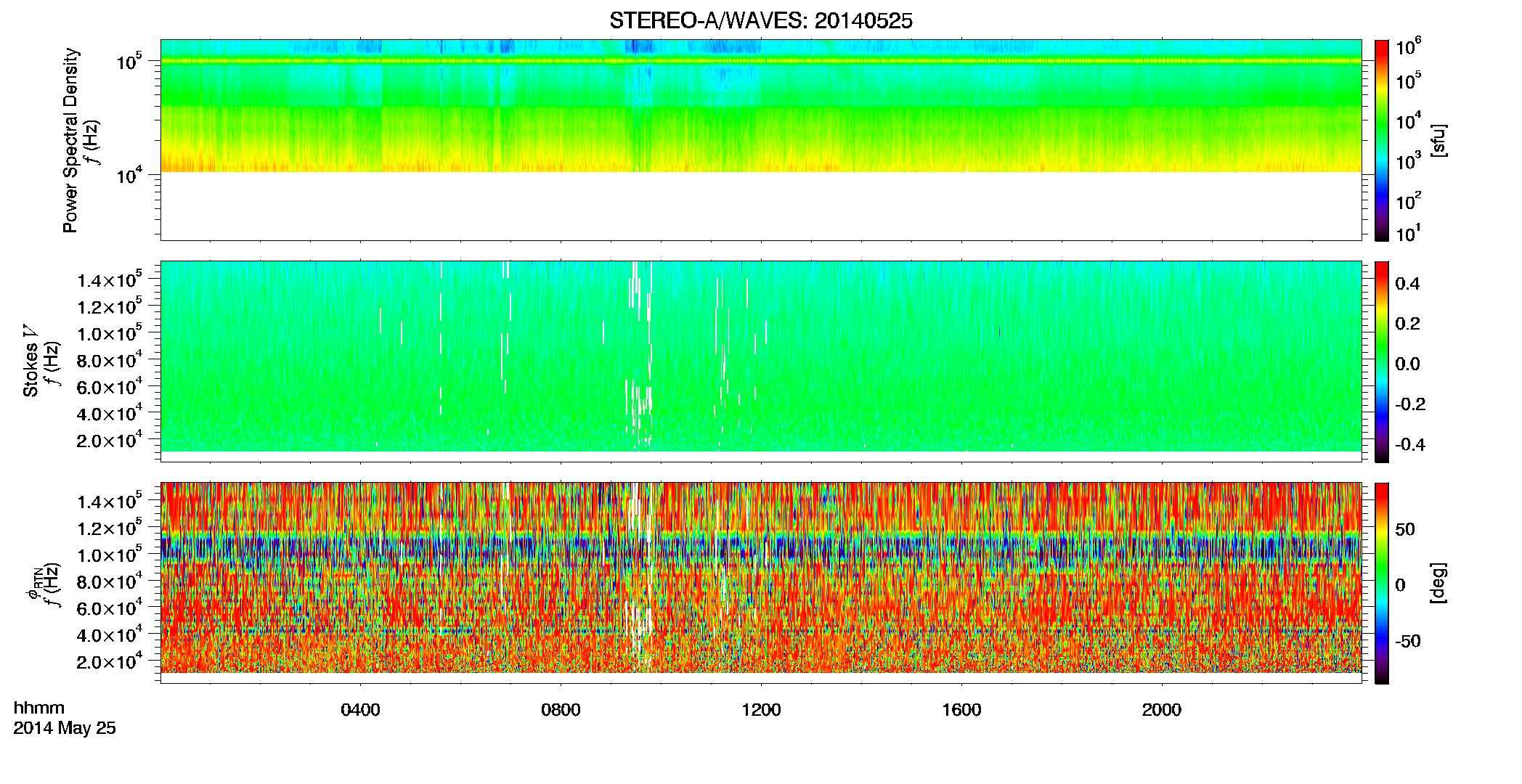Screen dimensions: 1522x784
Task: Click the hhmm axis unit label
Action: 39,709
